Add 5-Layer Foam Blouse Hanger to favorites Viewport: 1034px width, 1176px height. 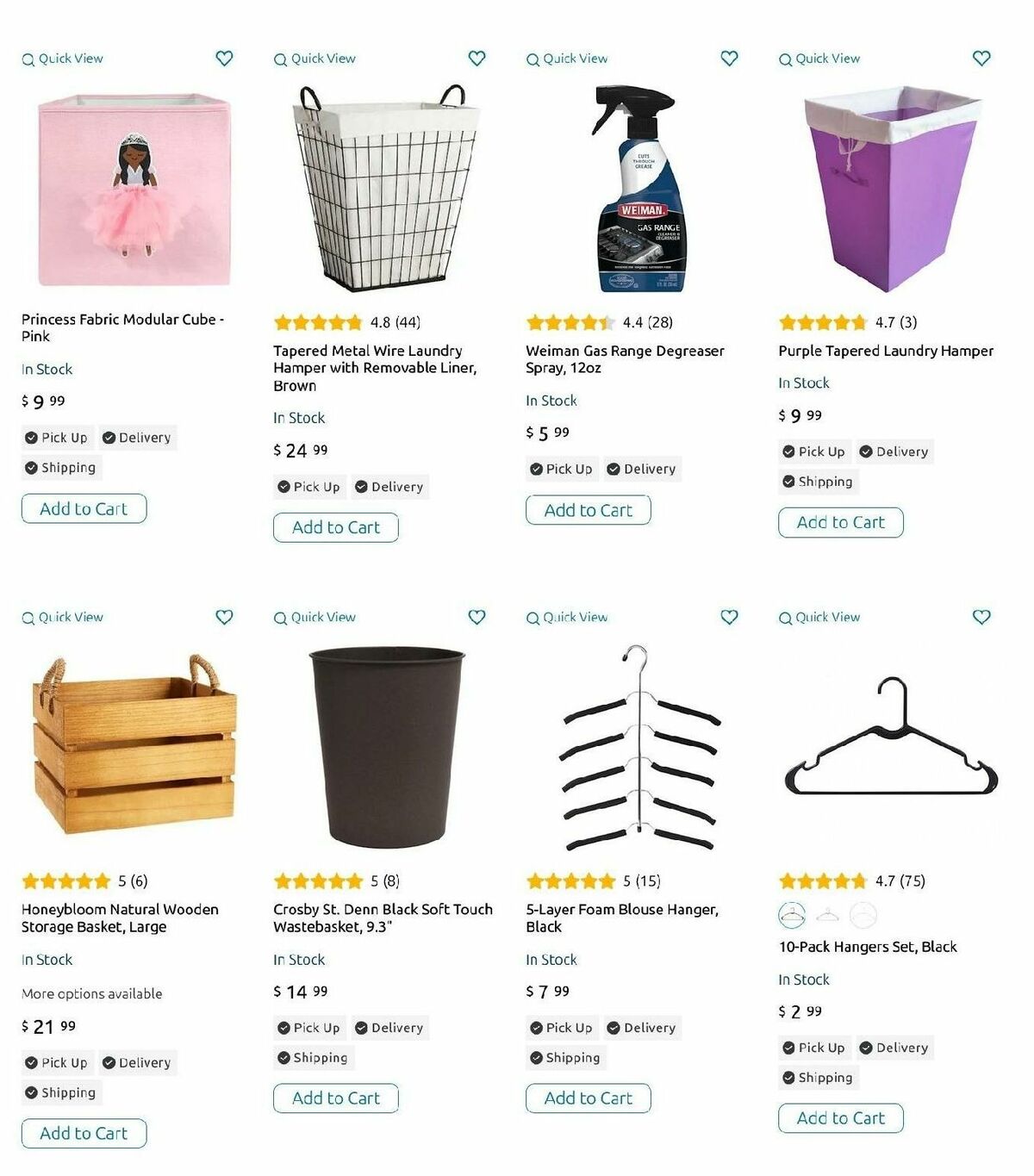729,617
